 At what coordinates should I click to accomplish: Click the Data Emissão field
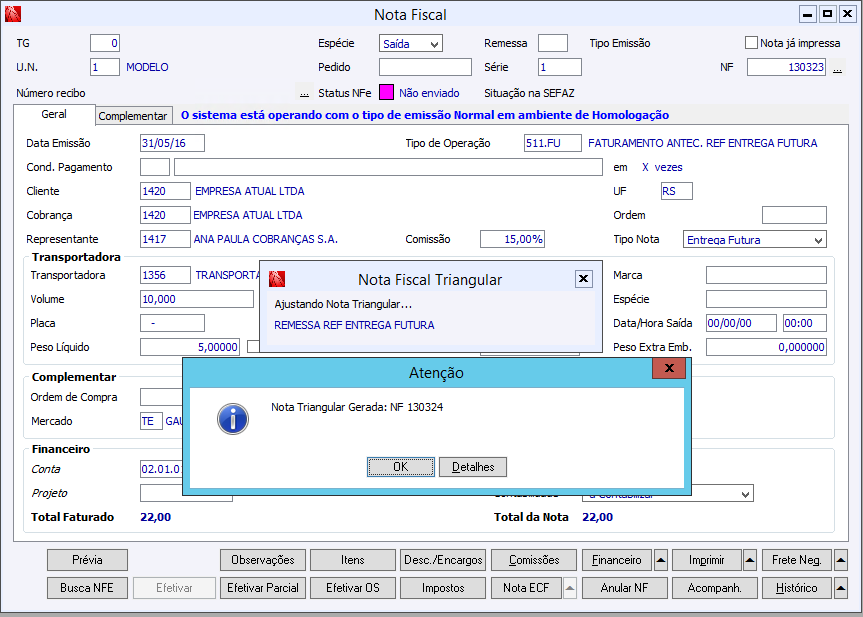tap(172, 143)
